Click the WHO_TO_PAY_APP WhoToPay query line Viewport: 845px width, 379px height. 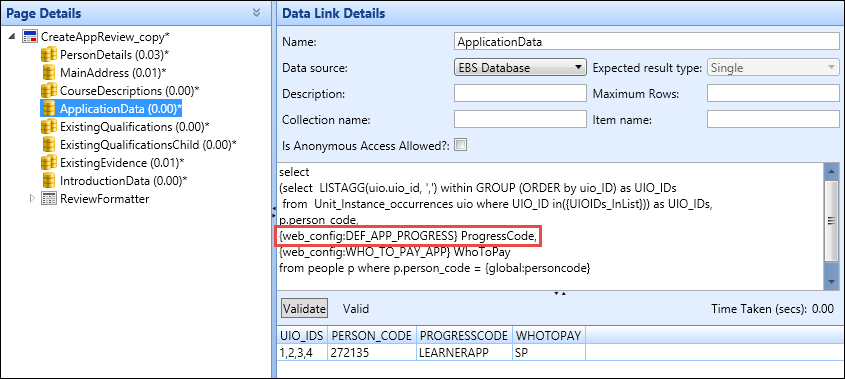click(x=394, y=252)
